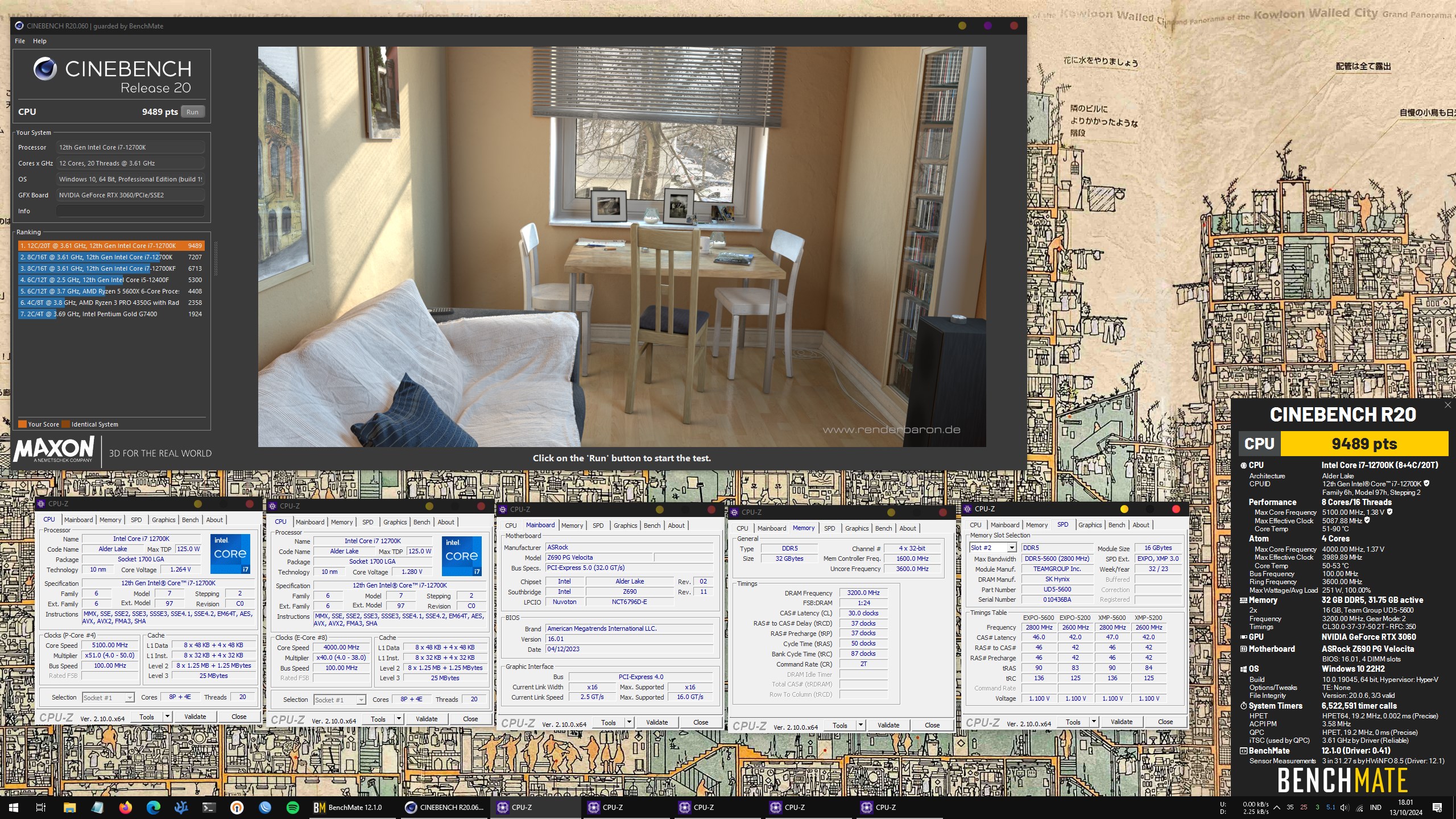Select ranking row '12C/20T @ 3.61 GHz' scoring 9489
This screenshot has width=1456, height=819.
coord(111,246)
